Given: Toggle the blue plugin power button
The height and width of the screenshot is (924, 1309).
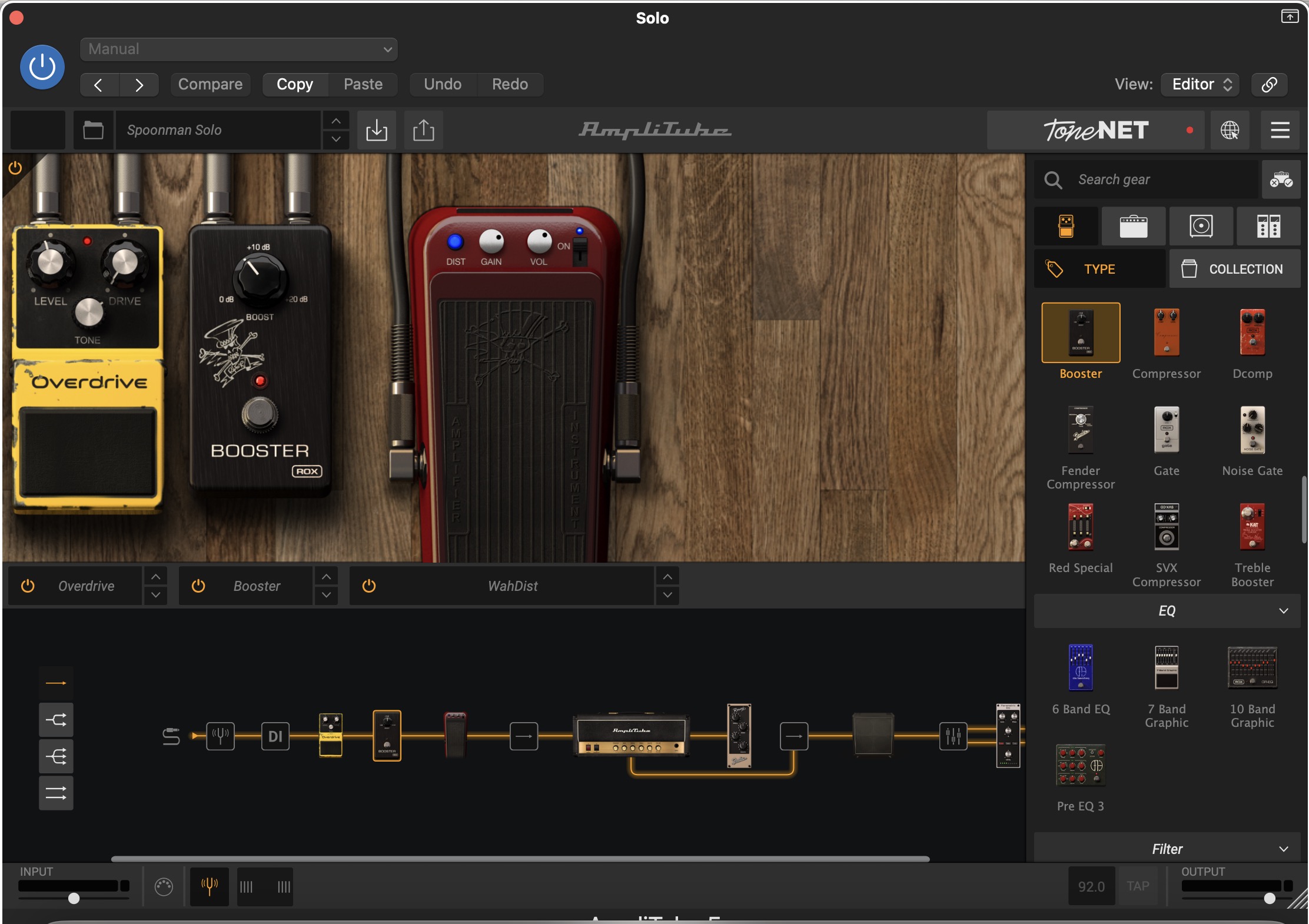Looking at the screenshot, I should tap(42, 67).
